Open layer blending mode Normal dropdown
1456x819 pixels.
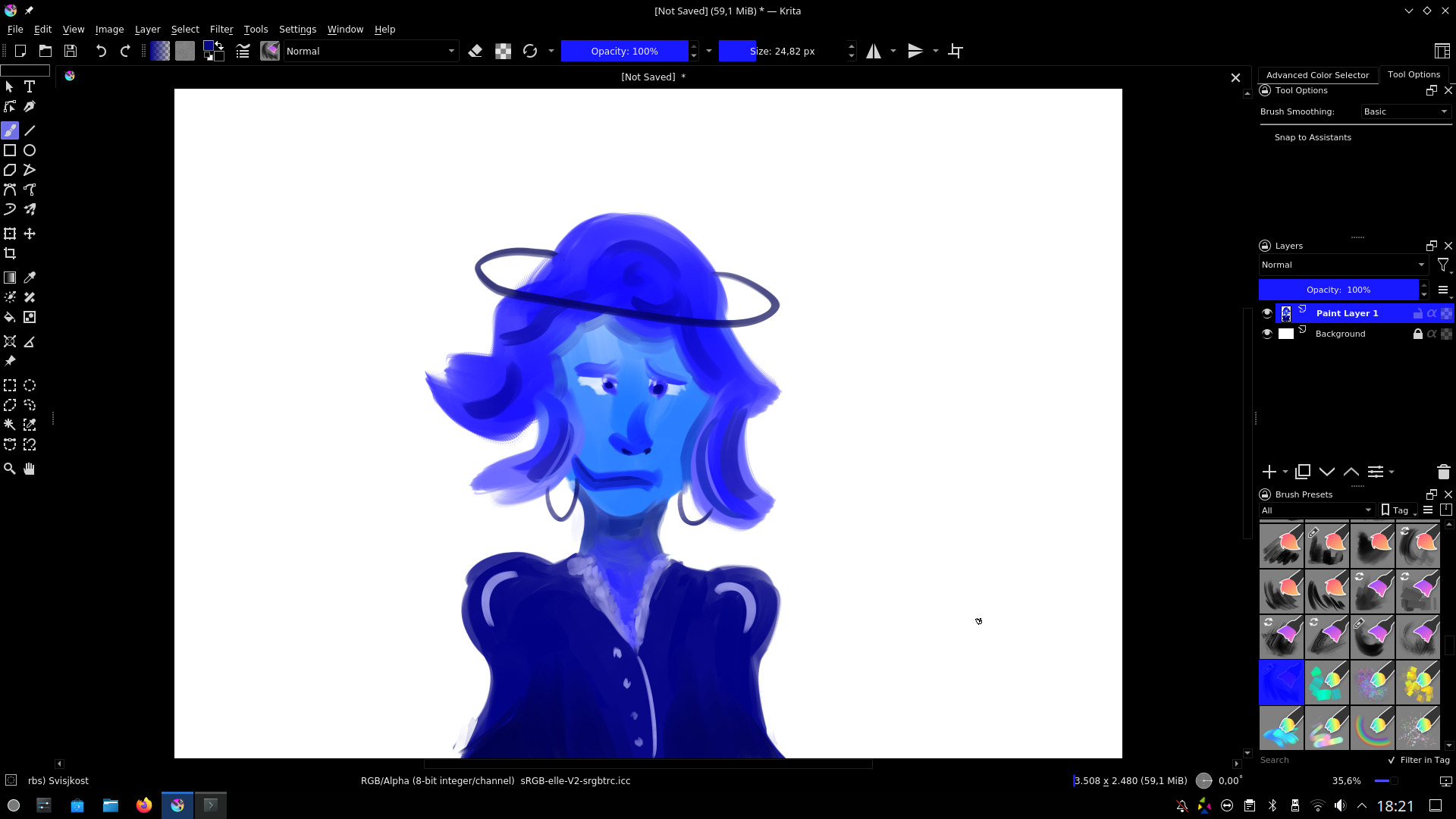pyautogui.click(x=1342, y=265)
